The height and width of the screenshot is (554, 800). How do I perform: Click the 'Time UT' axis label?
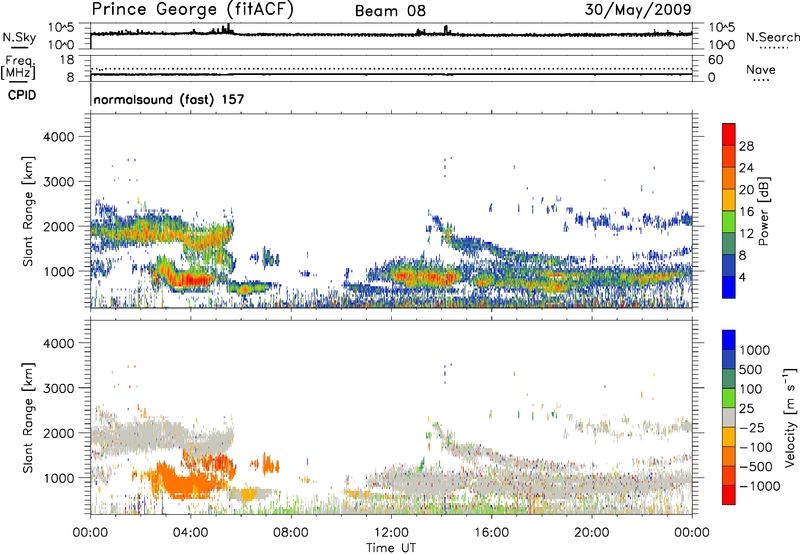391,548
